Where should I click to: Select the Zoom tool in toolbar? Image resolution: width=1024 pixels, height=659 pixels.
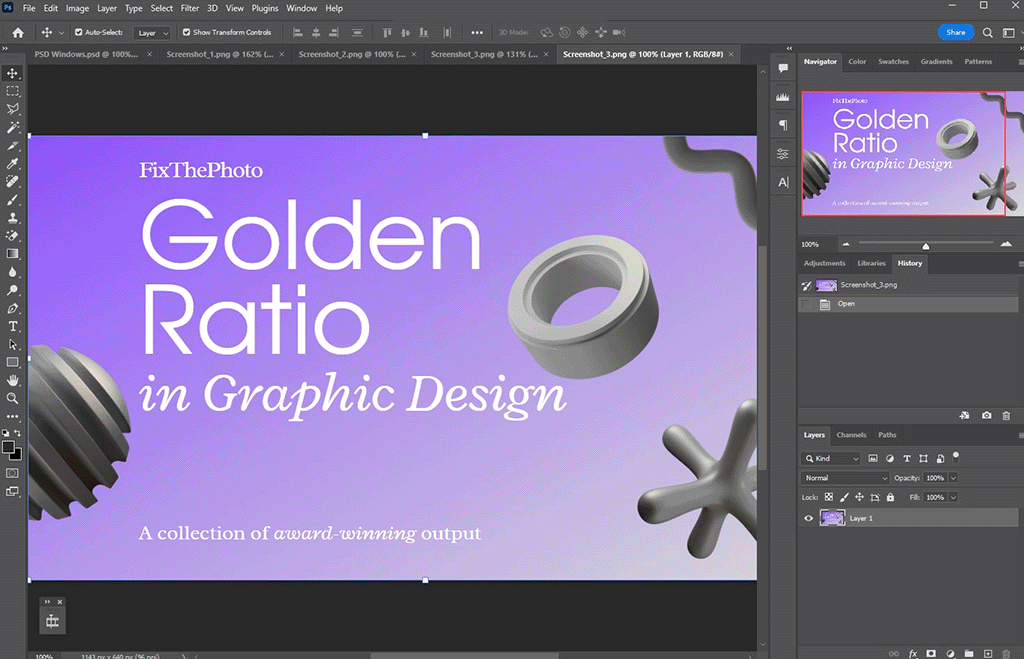tap(13, 398)
